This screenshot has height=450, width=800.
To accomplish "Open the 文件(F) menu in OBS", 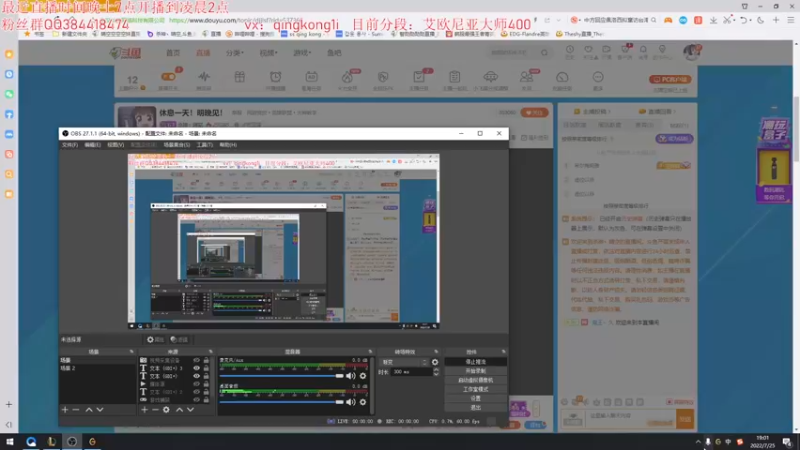I will [69, 145].
